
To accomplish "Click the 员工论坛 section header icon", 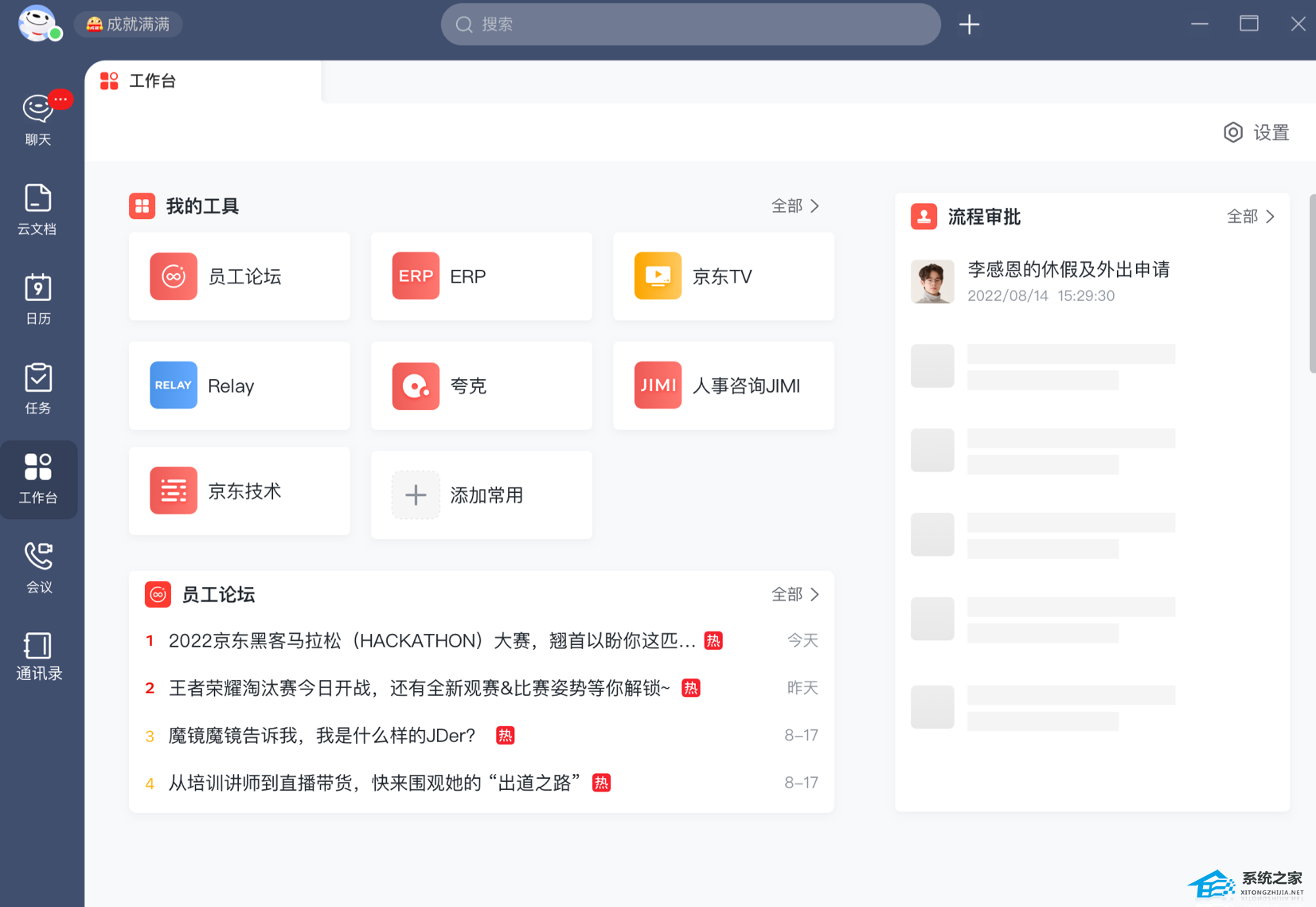I will (158, 595).
